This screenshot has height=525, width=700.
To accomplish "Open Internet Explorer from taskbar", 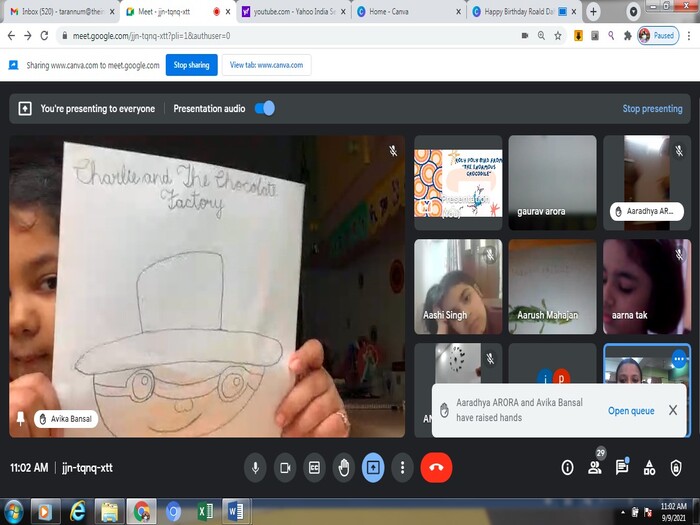I will [x=77, y=512].
